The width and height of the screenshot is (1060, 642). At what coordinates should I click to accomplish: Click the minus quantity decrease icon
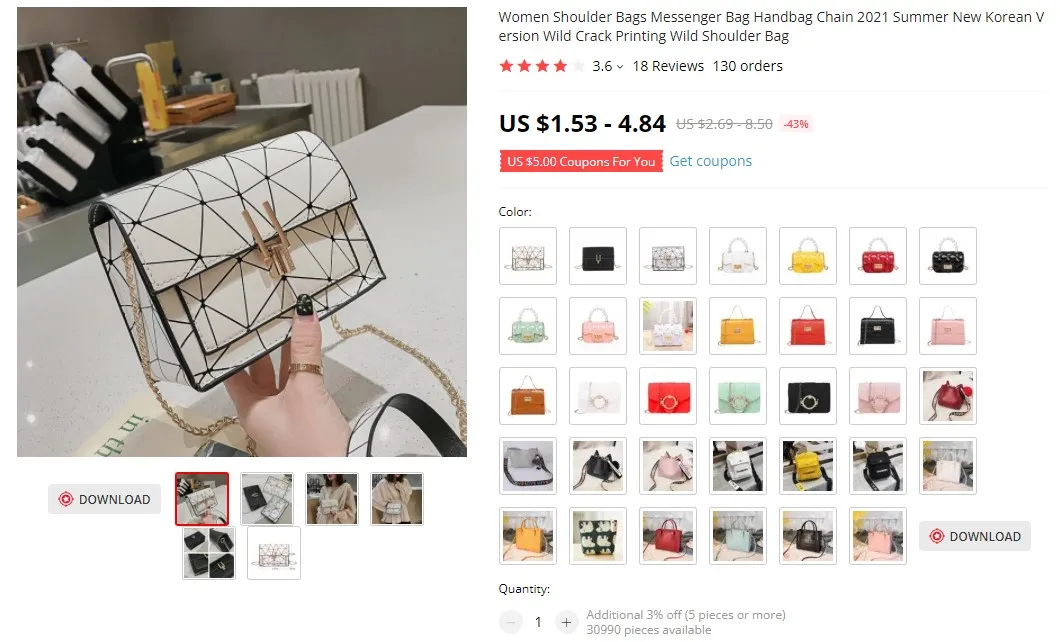coord(511,622)
